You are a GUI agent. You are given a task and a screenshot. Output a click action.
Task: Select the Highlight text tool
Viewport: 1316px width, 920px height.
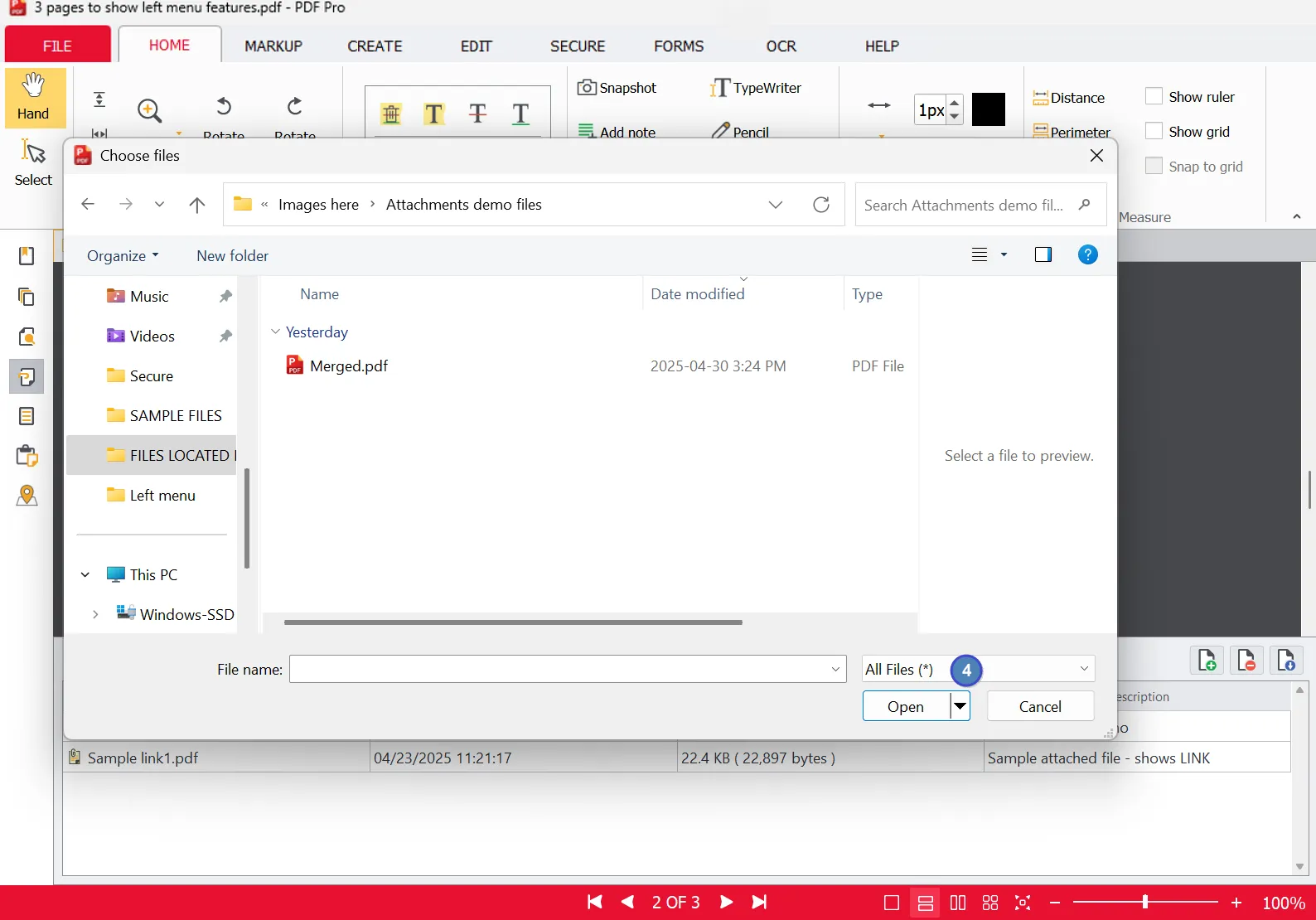[x=433, y=114]
